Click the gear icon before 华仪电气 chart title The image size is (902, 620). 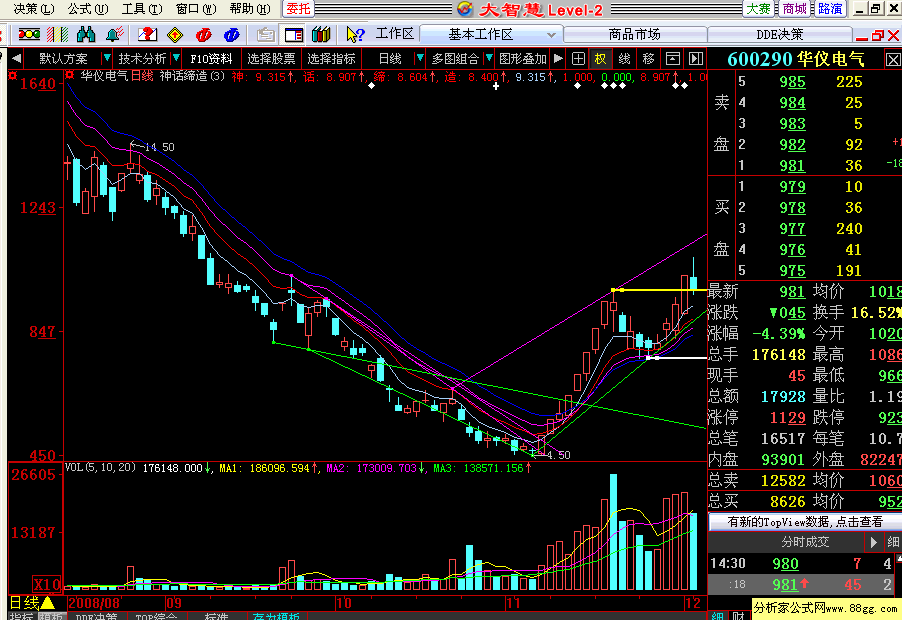pos(70,75)
